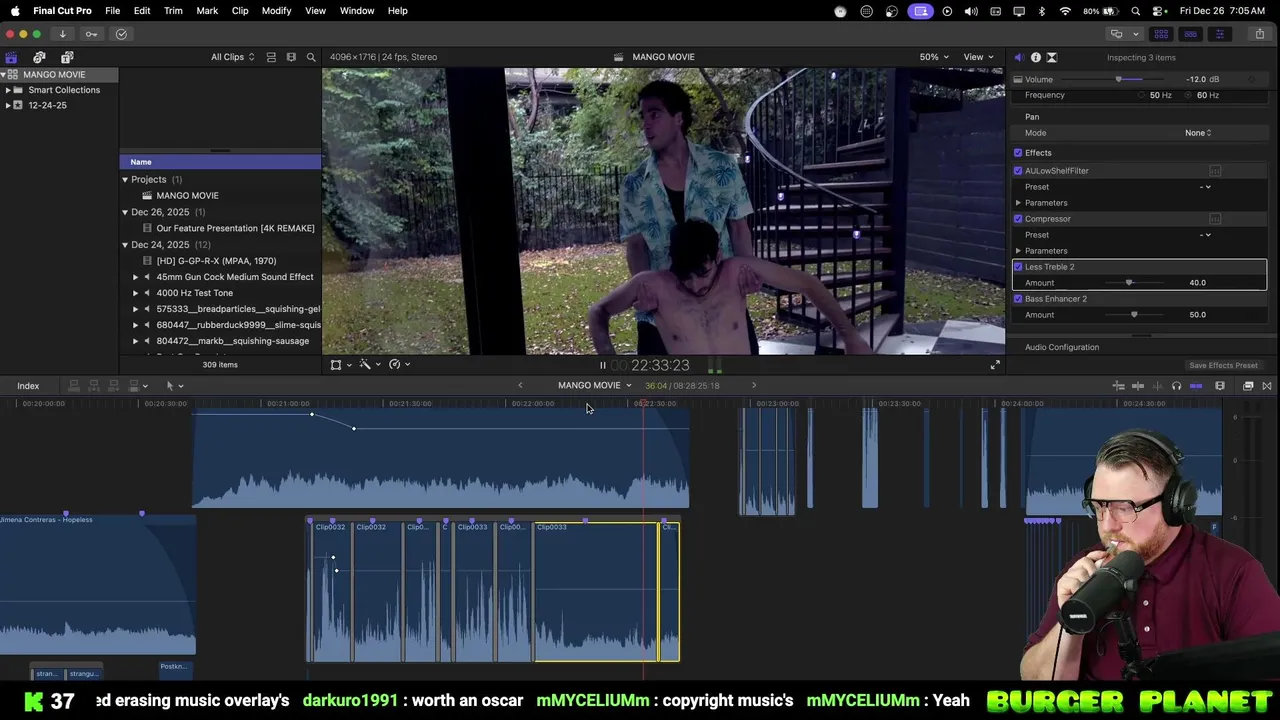Screen dimensions: 1280x720
Task: Open the Effects browser icon
Action: [1248, 386]
